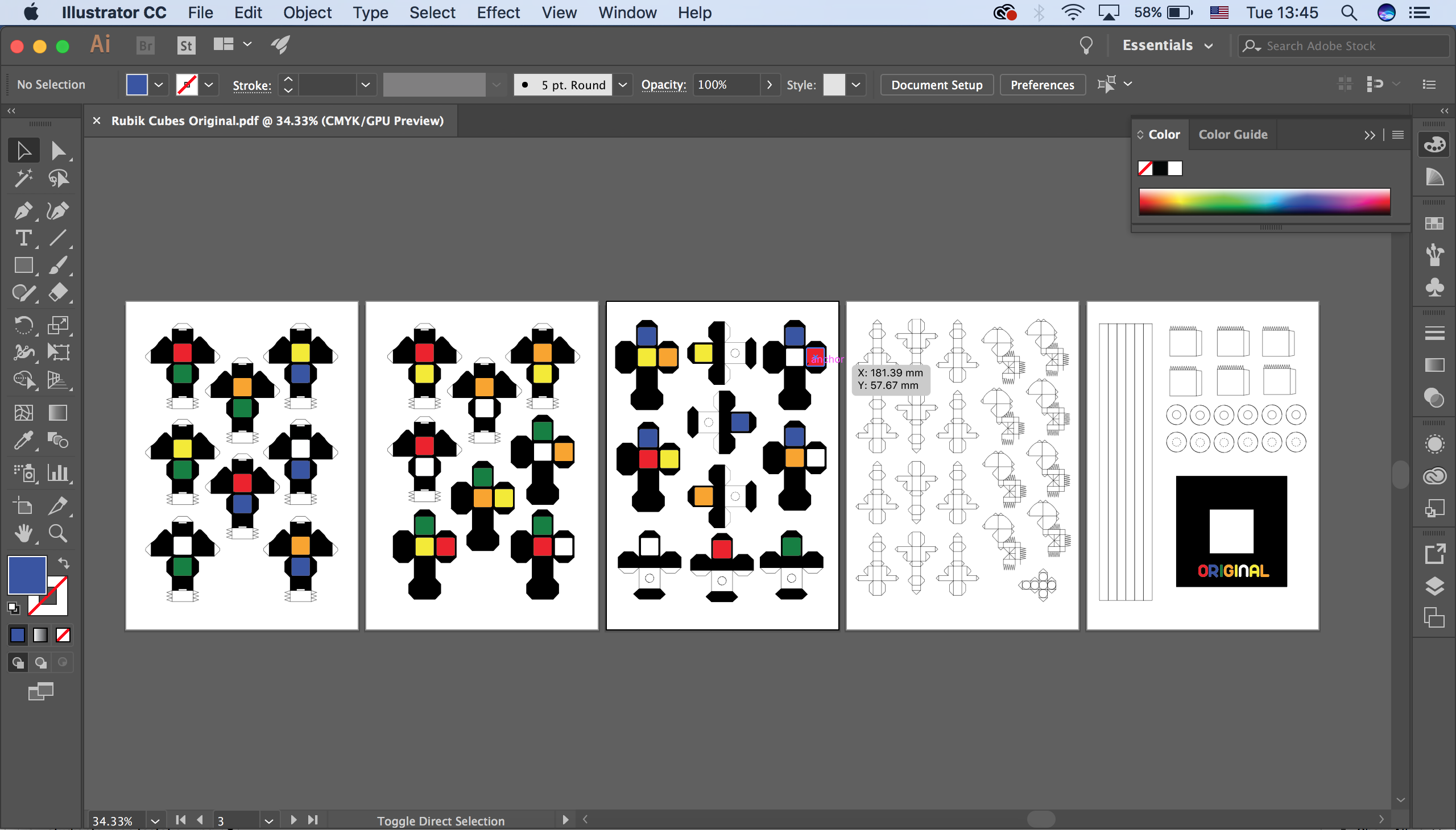Select the Type tool

point(23,238)
